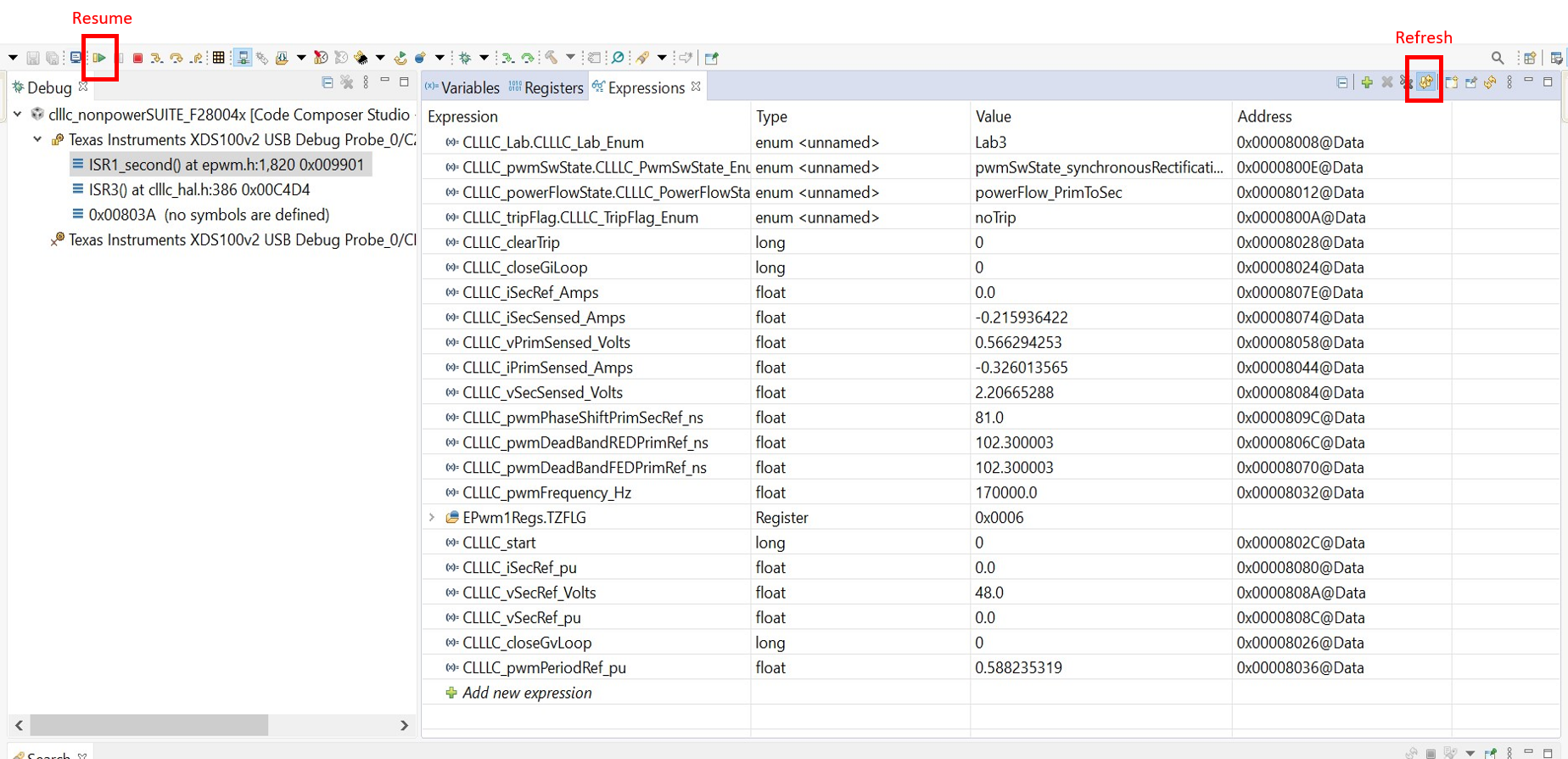Select ISR3() at clllc_hal.h:386 stack frame
Screen dimensions: 1568x759
[199, 189]
